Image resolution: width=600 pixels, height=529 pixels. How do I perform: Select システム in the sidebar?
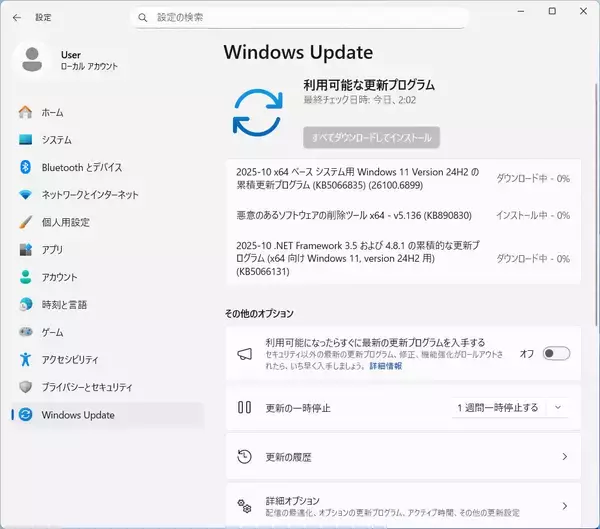pos(108,140)
